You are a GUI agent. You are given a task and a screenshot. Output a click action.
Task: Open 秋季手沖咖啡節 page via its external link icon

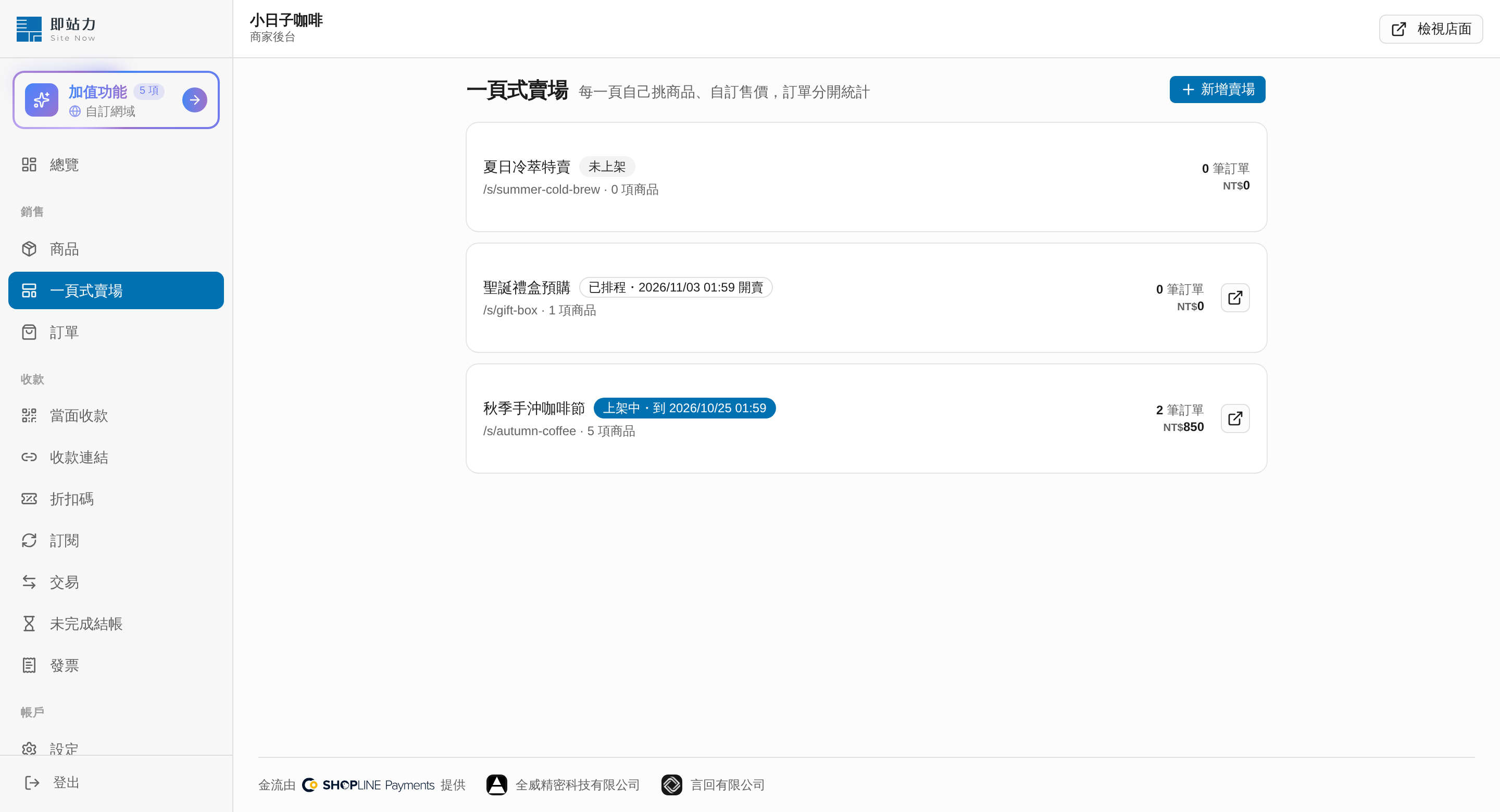(x=1235, y=418)
